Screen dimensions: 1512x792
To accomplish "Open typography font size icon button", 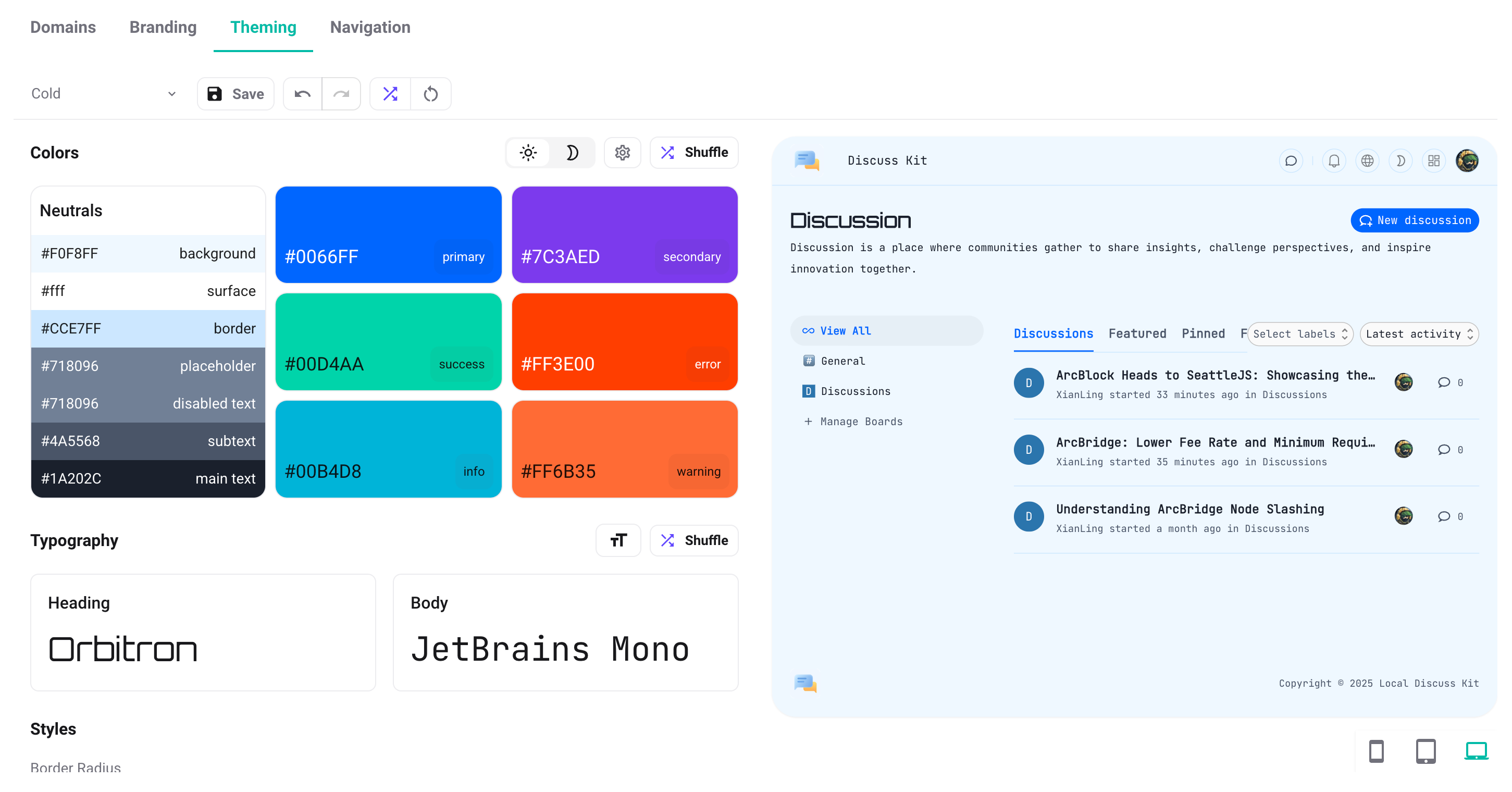I will [618, 540].
